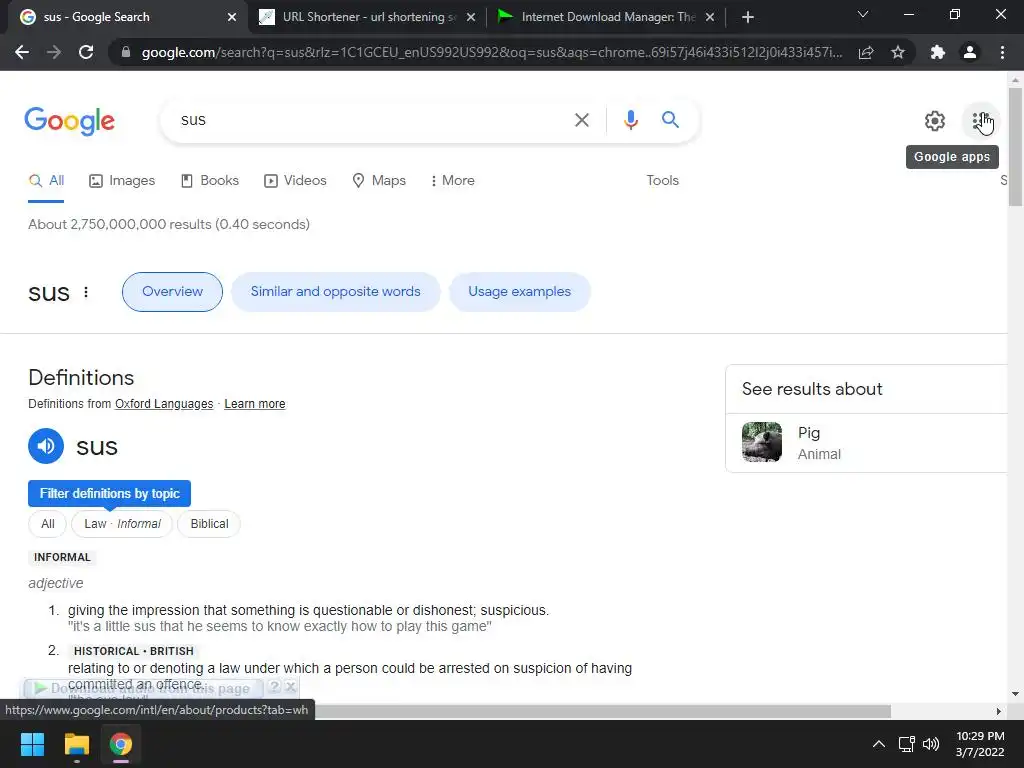Screen dimensions: 1024x768
Task: Select the All results tab
Action: pyautogui.click(x=46, y=180)
